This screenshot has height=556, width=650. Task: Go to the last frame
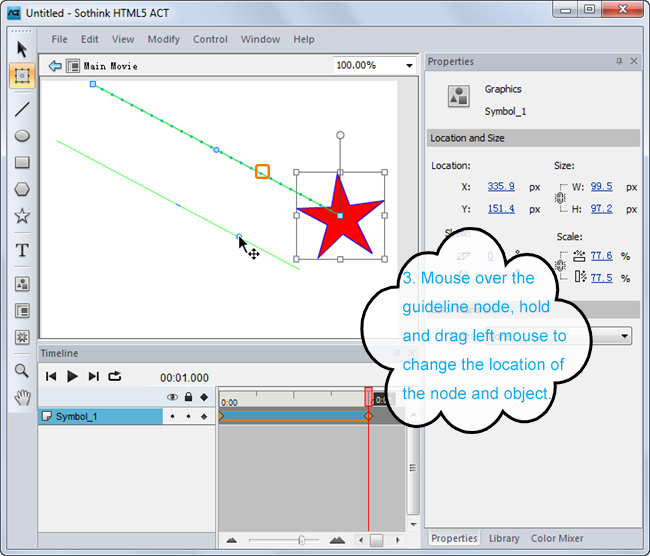94,376
